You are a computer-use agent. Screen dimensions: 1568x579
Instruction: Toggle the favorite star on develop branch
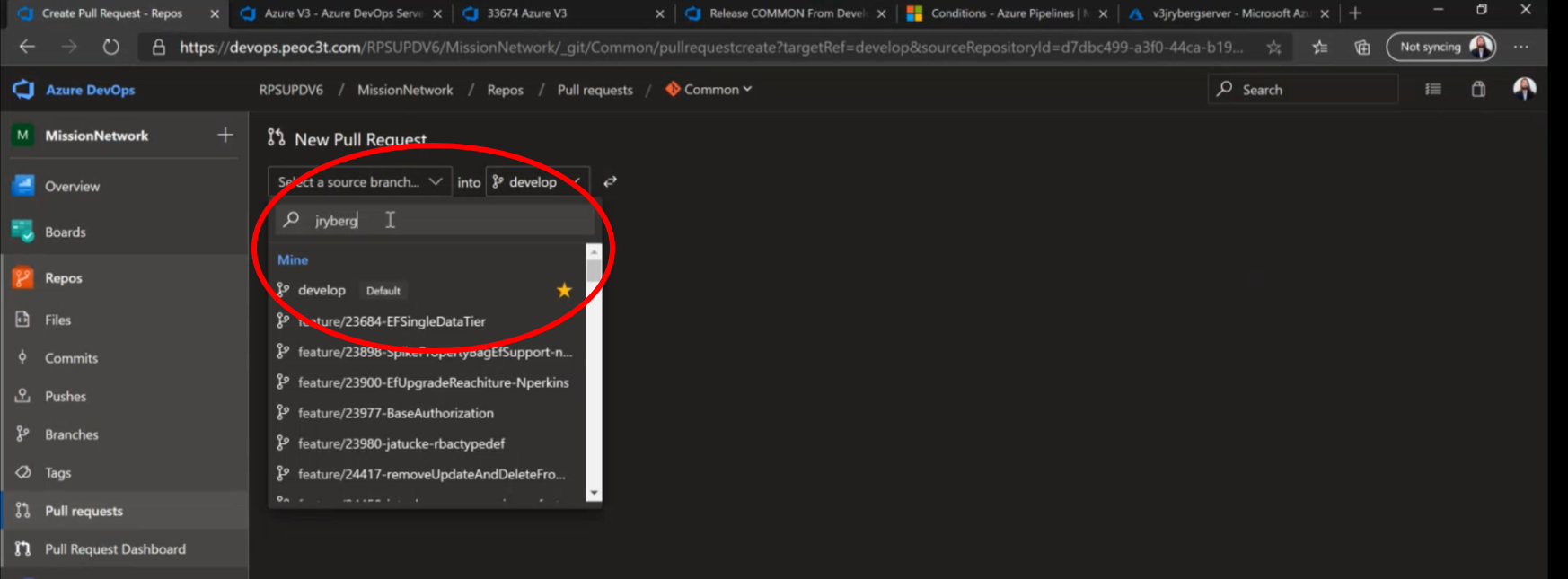point(564,290)
